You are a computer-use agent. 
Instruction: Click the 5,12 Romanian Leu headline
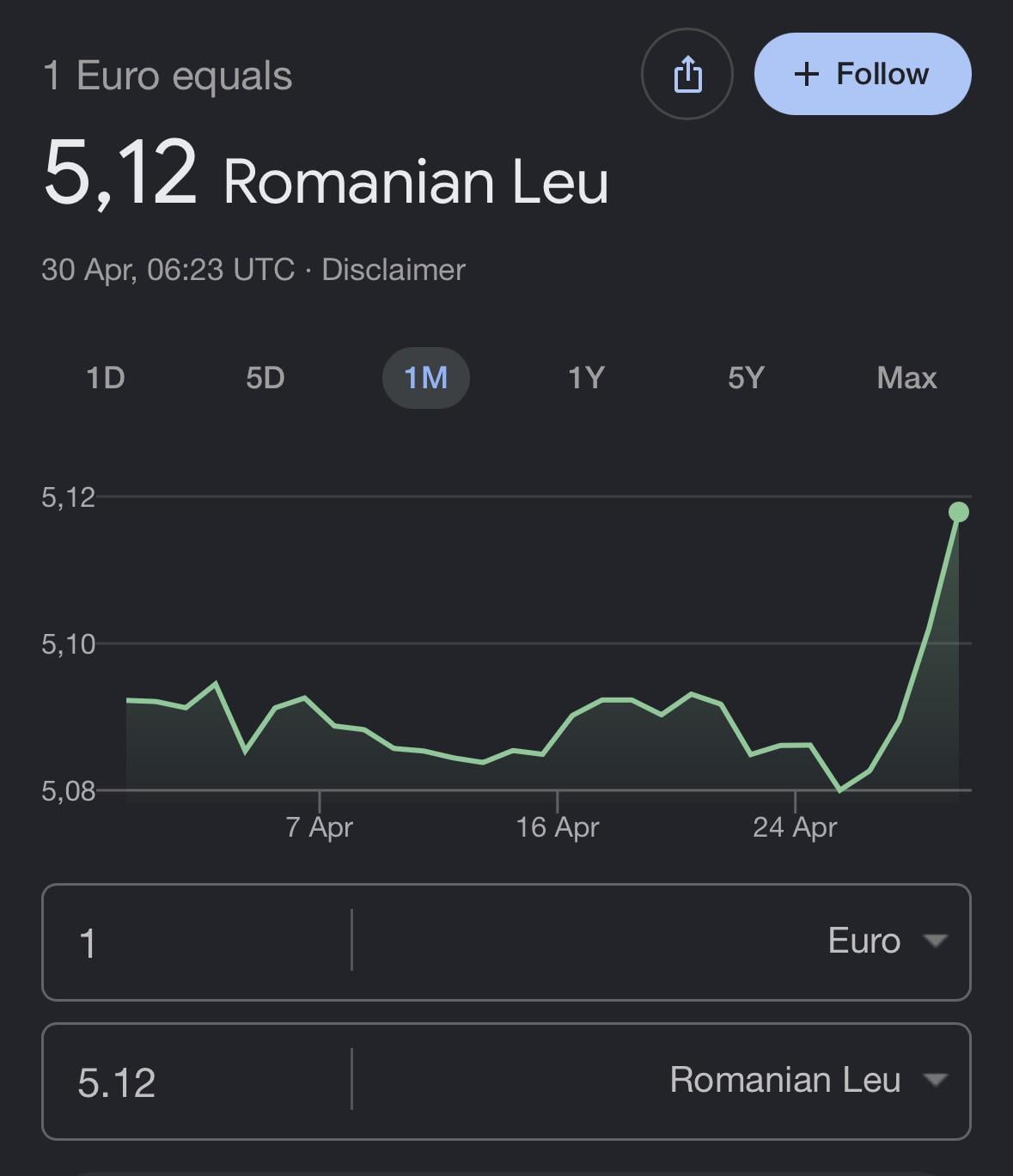coord(326,177)
